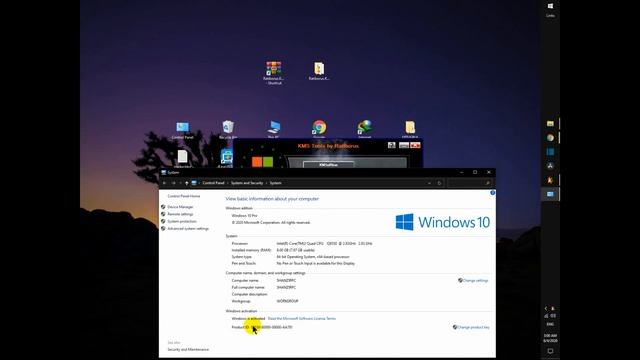The height and width of the screenshot is (360, 640).
Task: Open Google Chrome desktop icon
Action: [319, 129]
